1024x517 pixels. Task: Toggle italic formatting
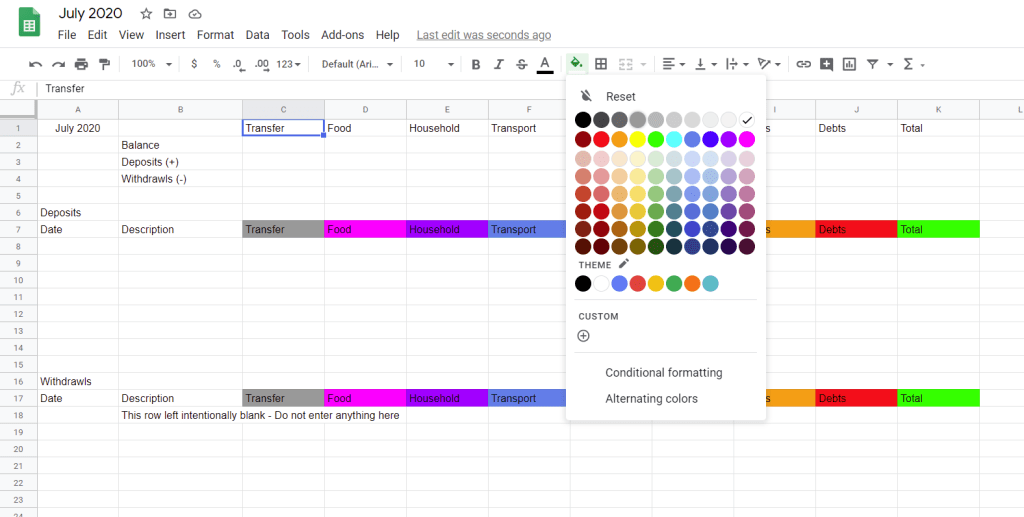(499, 64)
